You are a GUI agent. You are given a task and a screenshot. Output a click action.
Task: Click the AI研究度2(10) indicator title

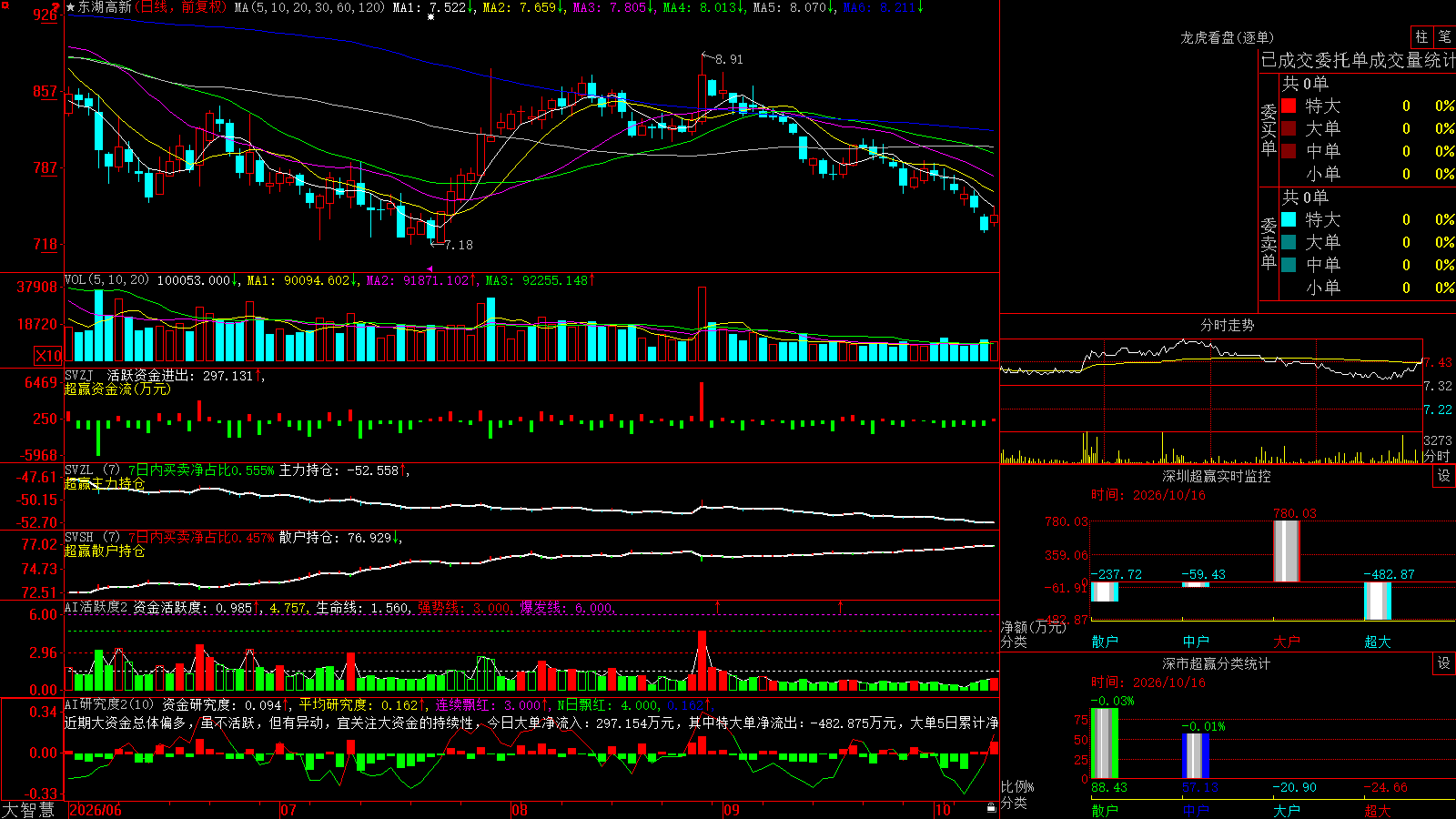pyautogui.click(x=110, y=704)
